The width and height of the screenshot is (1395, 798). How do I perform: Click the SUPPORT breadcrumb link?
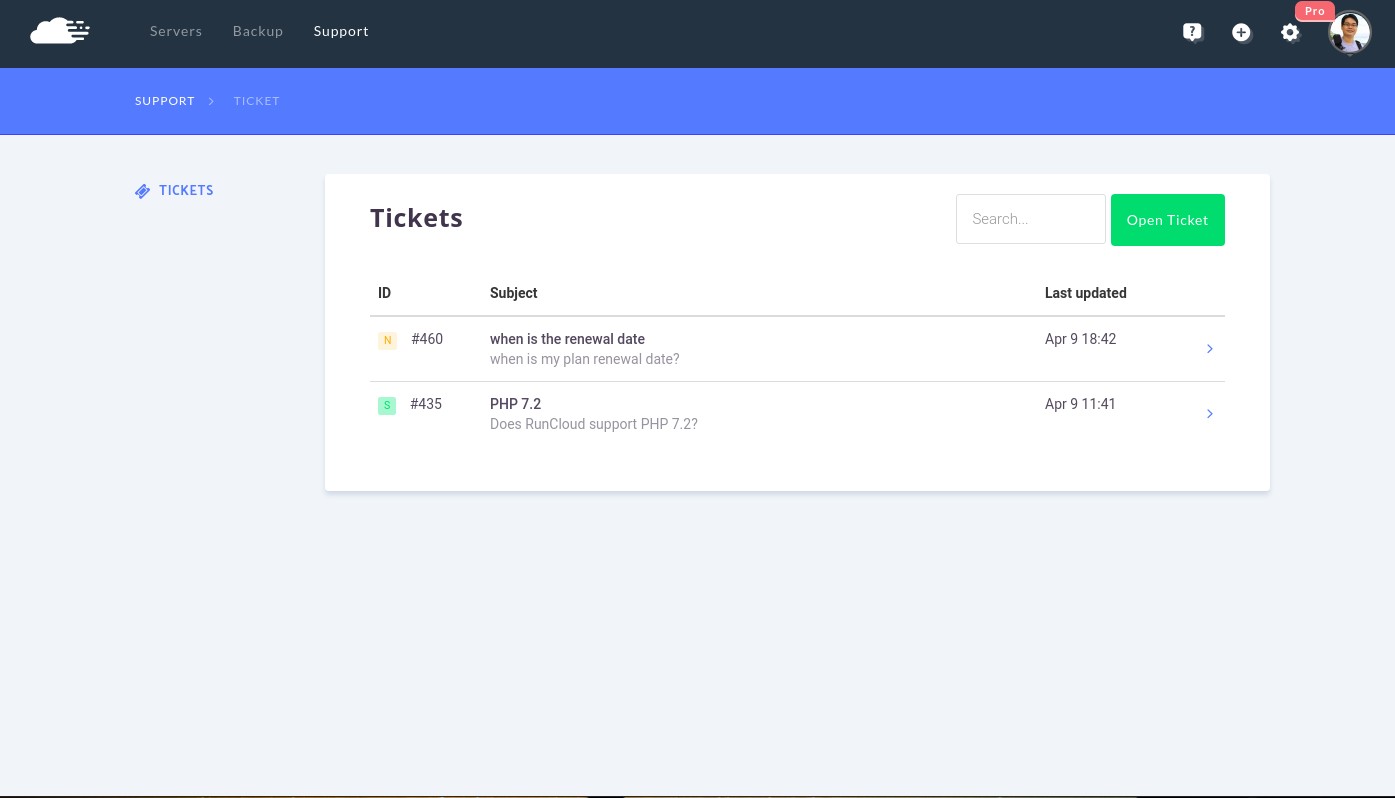pyautogui.click(x=165, y=101)
